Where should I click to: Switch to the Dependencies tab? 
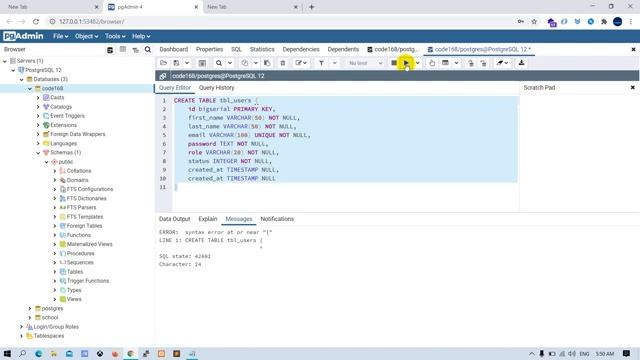(301, 49)
